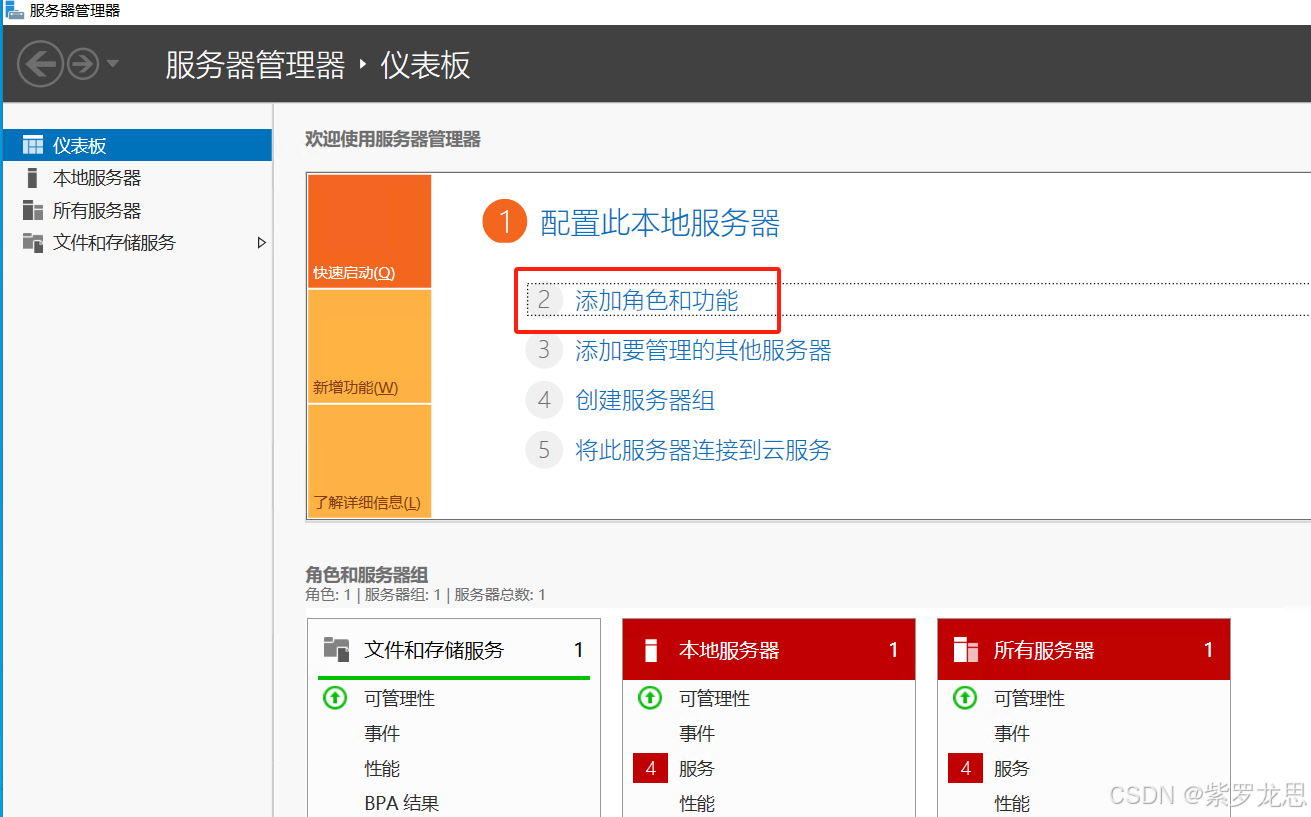Click the 角色和服务器组 heading
The height and width of the screenshot is (817, 1311).
point(366,574)
